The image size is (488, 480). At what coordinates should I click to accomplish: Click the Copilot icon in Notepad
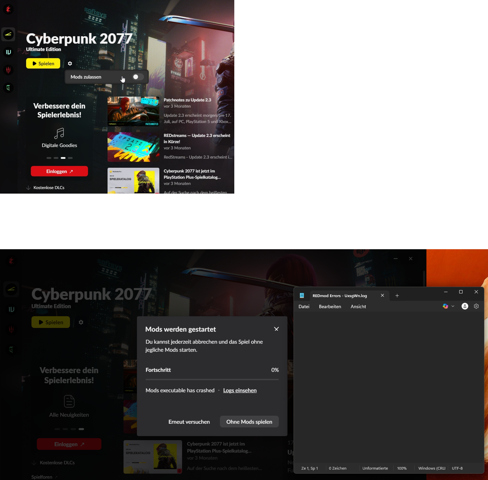click(445, 306)
